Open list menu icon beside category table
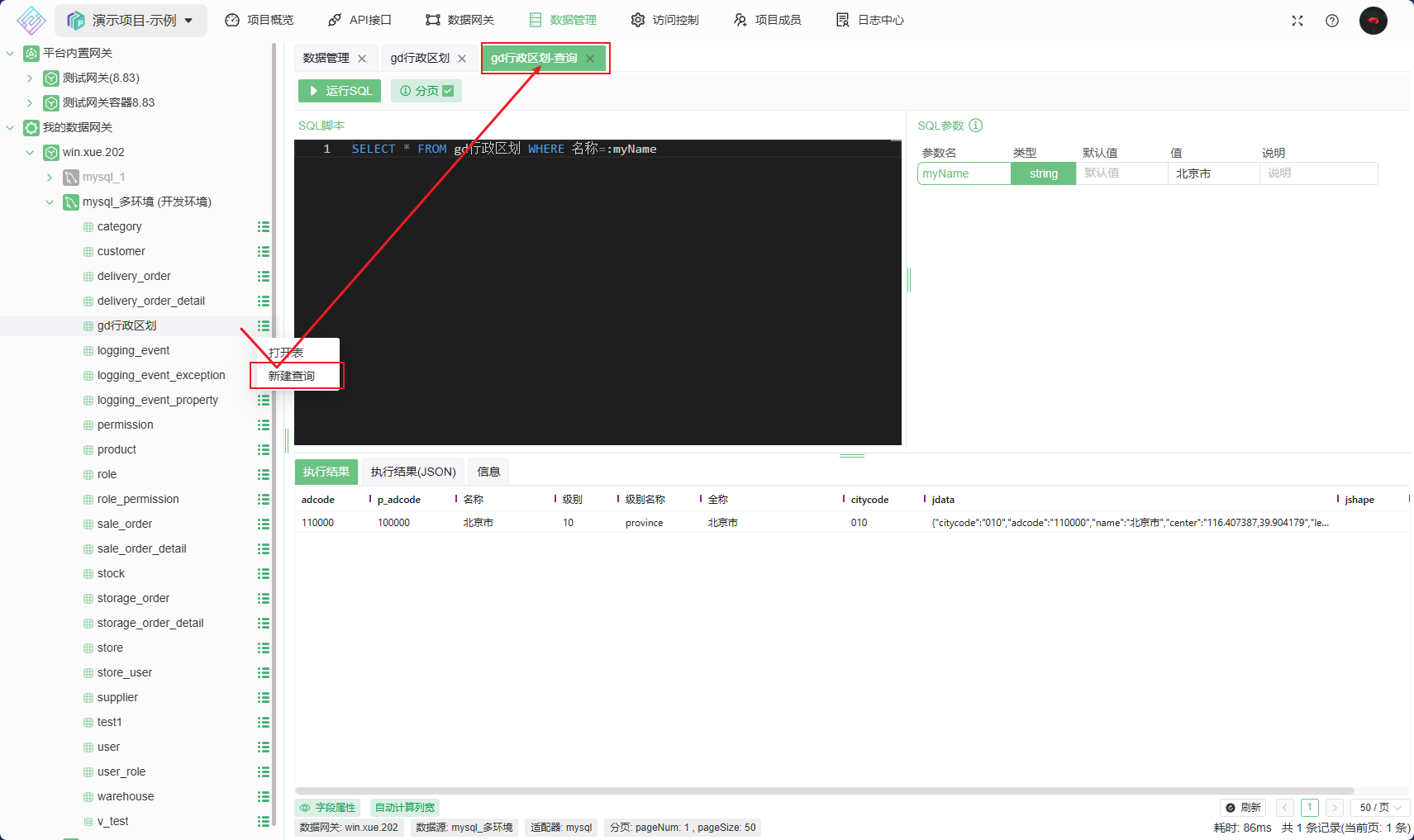 click(x=263, y=227)
